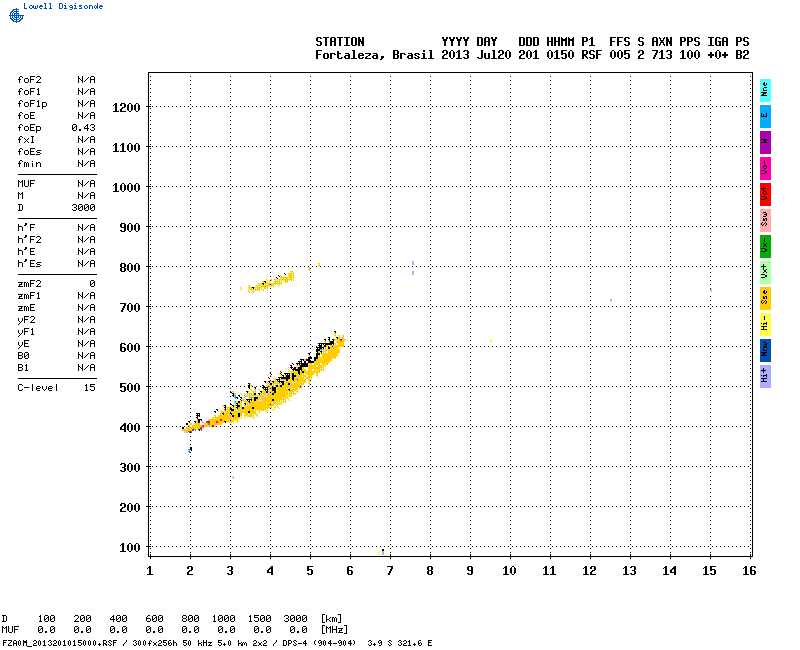The height and width of the screenshot is (650, 800).
Task: Click the zmF2 value 0
Action: point(92,284)
